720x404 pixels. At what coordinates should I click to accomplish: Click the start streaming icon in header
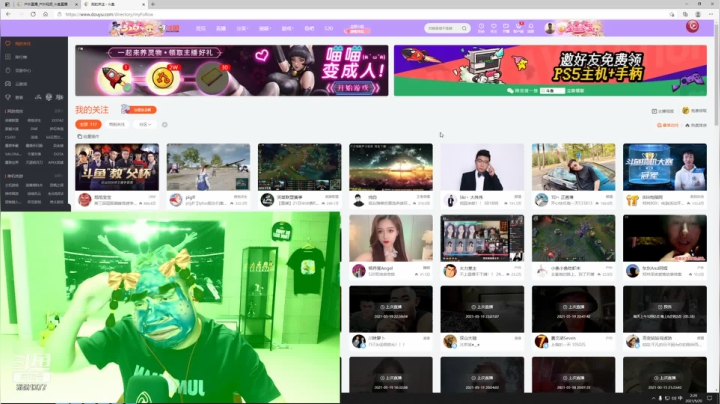[x=506, y=28]
